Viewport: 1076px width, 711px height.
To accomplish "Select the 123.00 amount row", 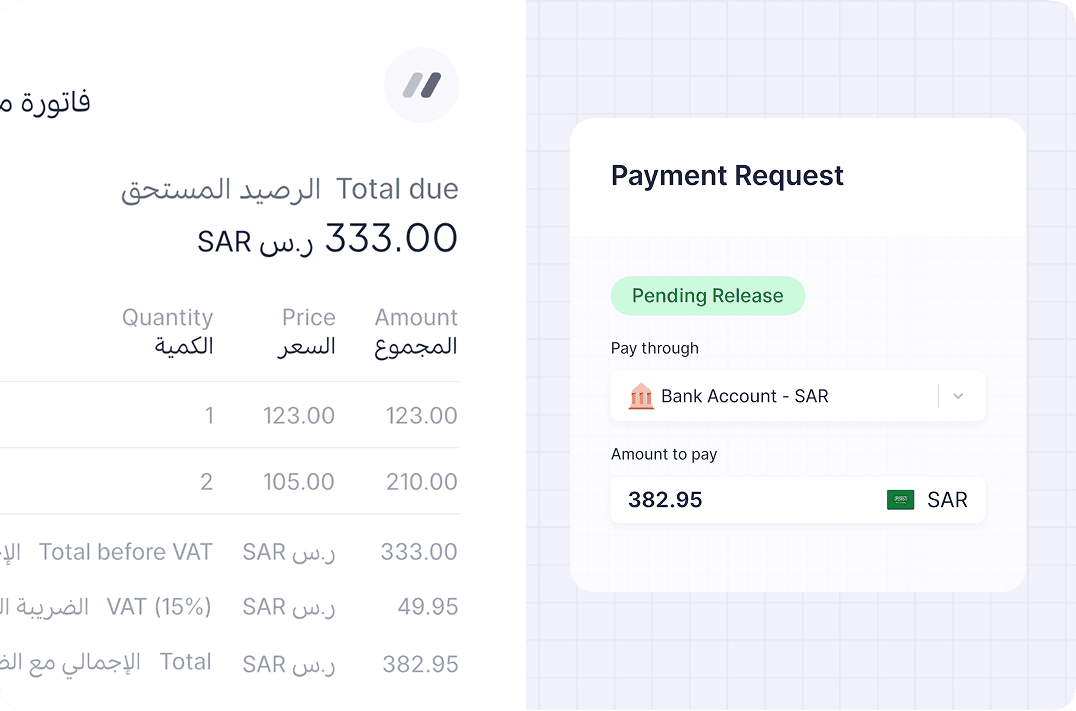I will click(x=421, y=416).
